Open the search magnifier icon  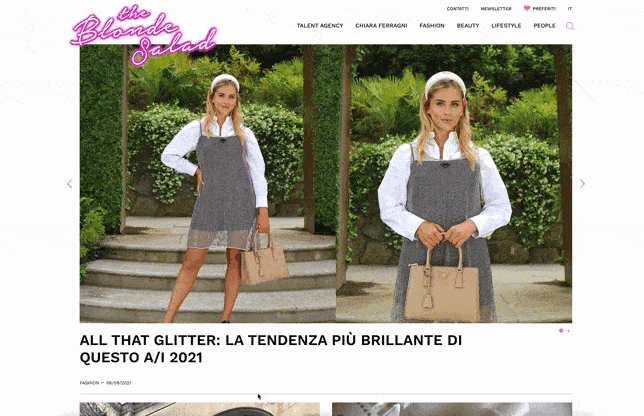570,26
